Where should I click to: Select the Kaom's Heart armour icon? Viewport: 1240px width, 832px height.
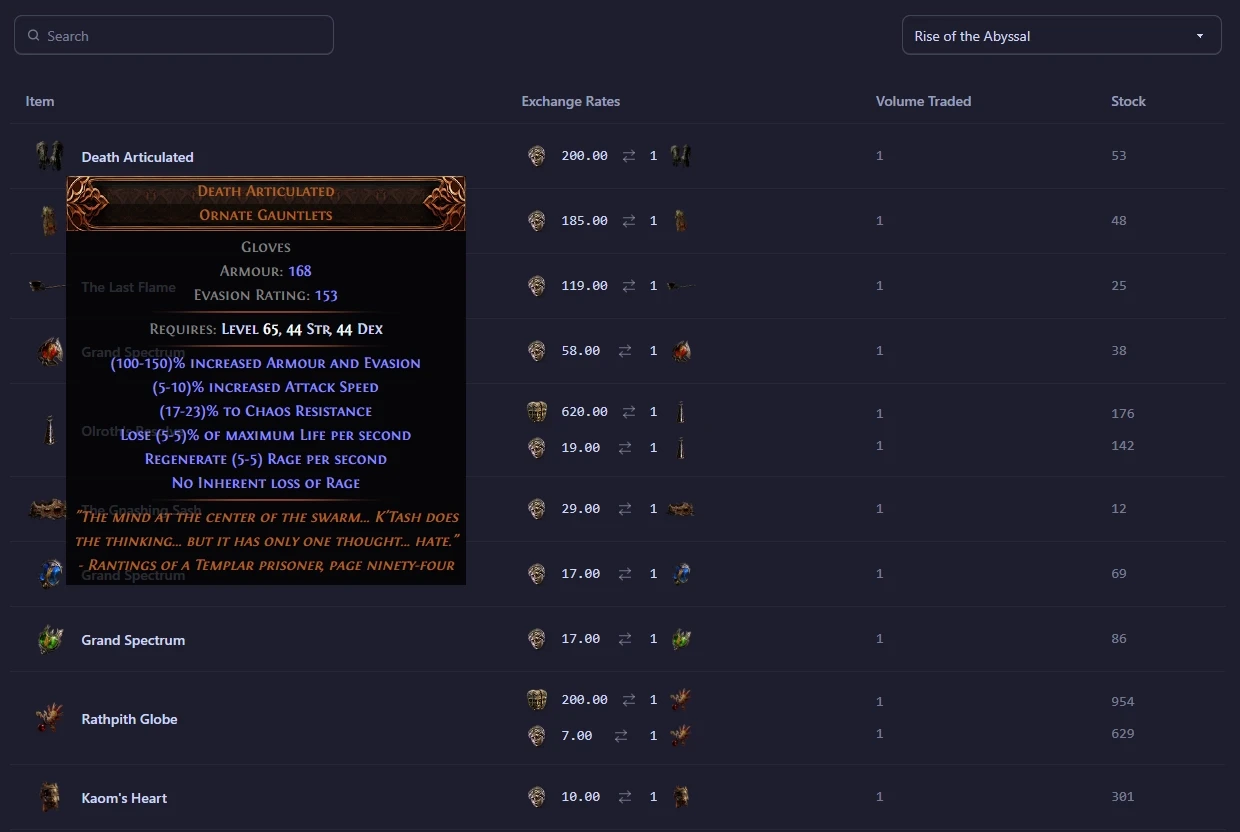tap(50, 797)
